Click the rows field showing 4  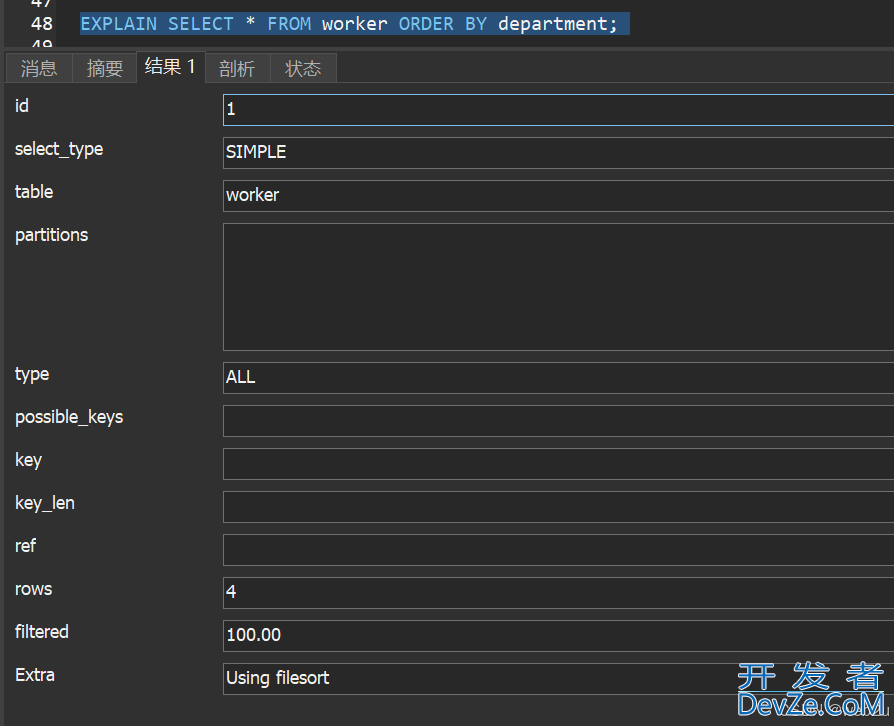[558, 593]
